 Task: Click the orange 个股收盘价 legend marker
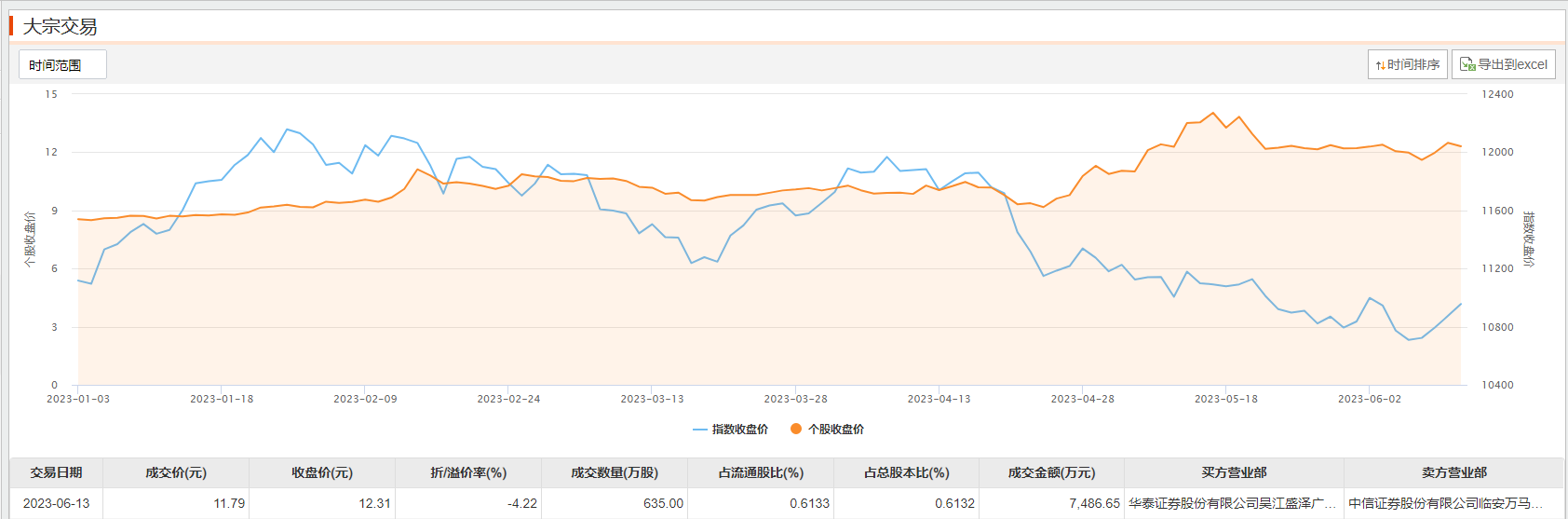[x=796, y=430]
